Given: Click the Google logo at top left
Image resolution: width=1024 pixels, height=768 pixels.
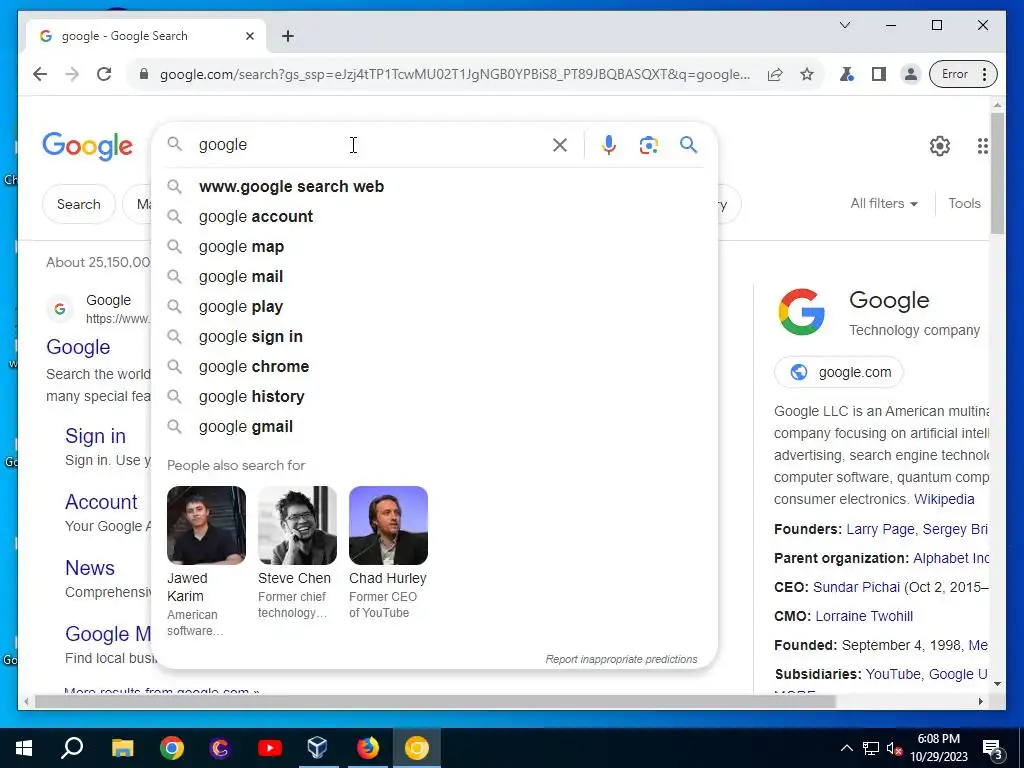Looking at the screenshot, I should tap(88, 146).
